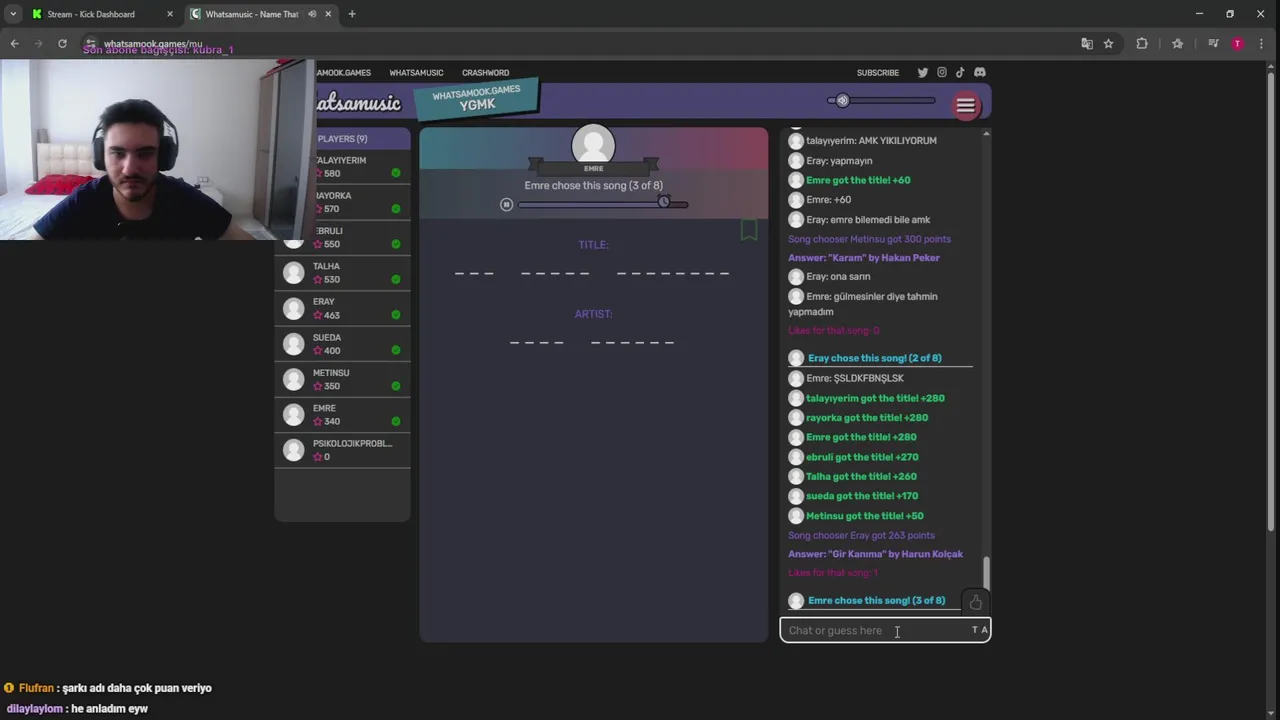Click the media control icon in toolbar
The image size is (1280, 720).
click(x=1213, y=44)
